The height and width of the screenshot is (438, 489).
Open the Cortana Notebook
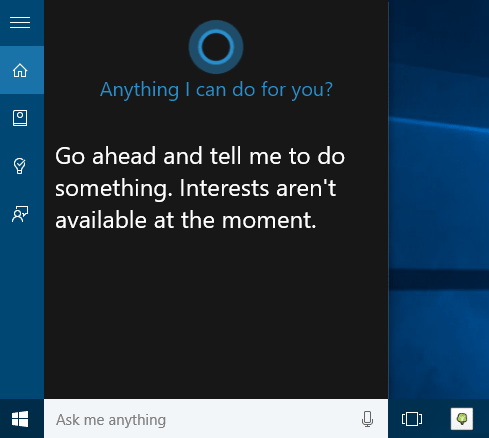point(20,118)
